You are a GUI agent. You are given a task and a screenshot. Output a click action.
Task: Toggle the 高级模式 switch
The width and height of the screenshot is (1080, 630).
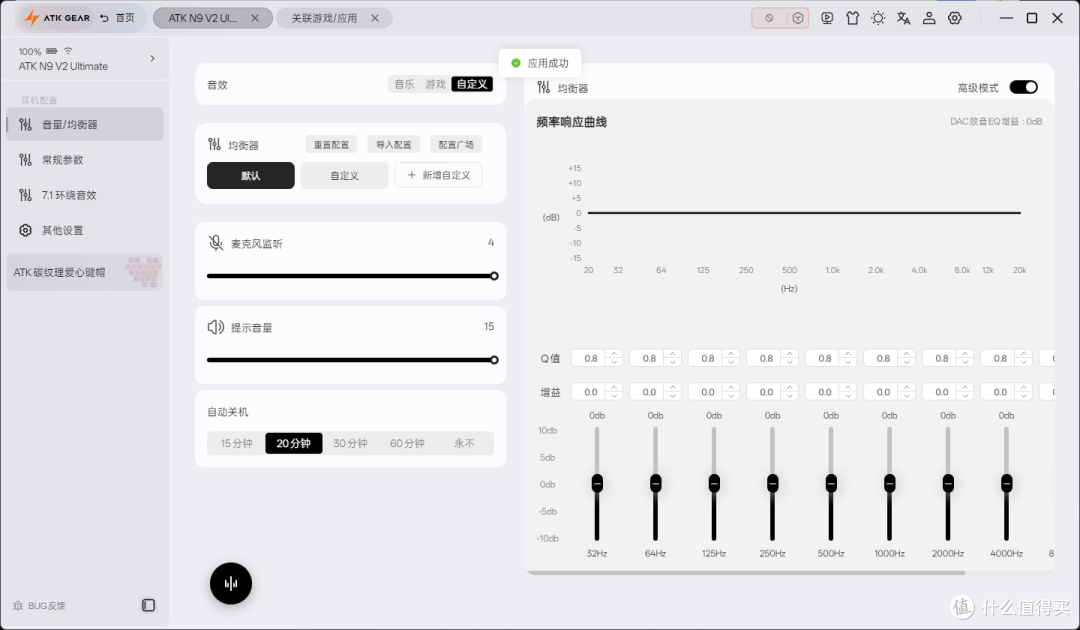coord(1024,87)
